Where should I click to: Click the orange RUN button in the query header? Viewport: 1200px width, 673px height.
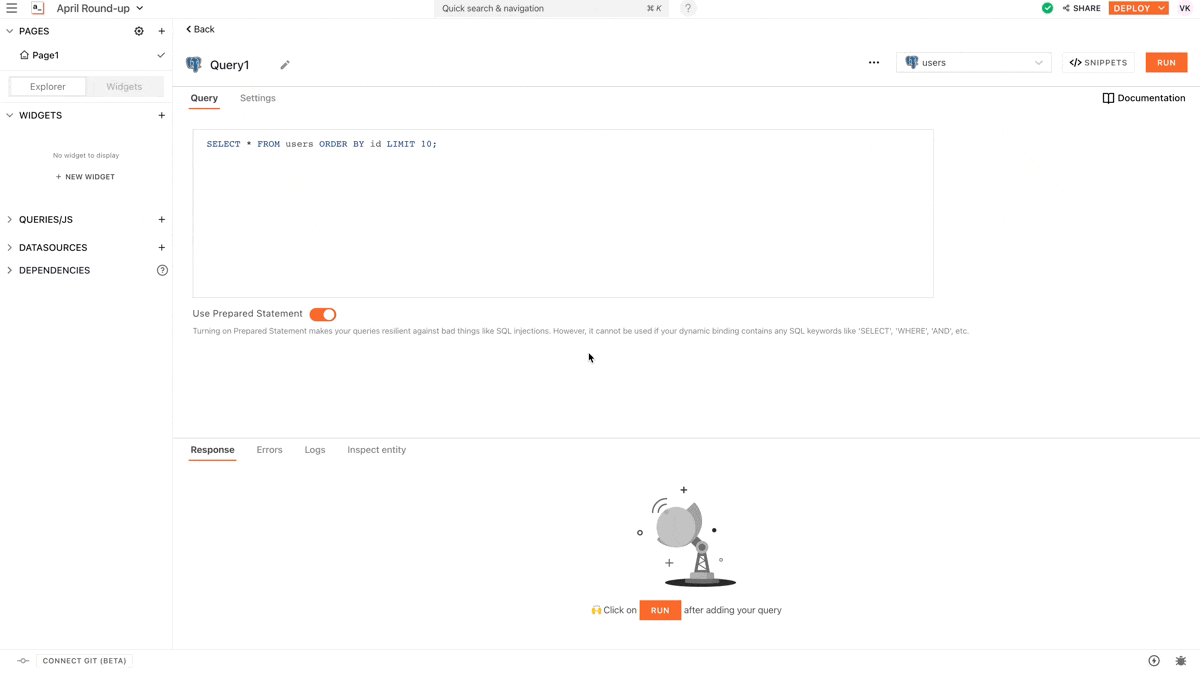[1166, 62]
